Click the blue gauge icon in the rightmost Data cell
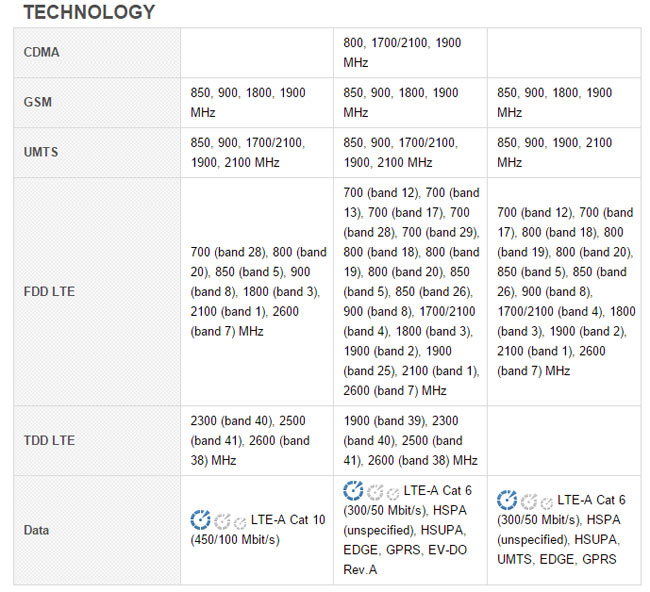Screen dimensions: 650x592 coord(507,500)
